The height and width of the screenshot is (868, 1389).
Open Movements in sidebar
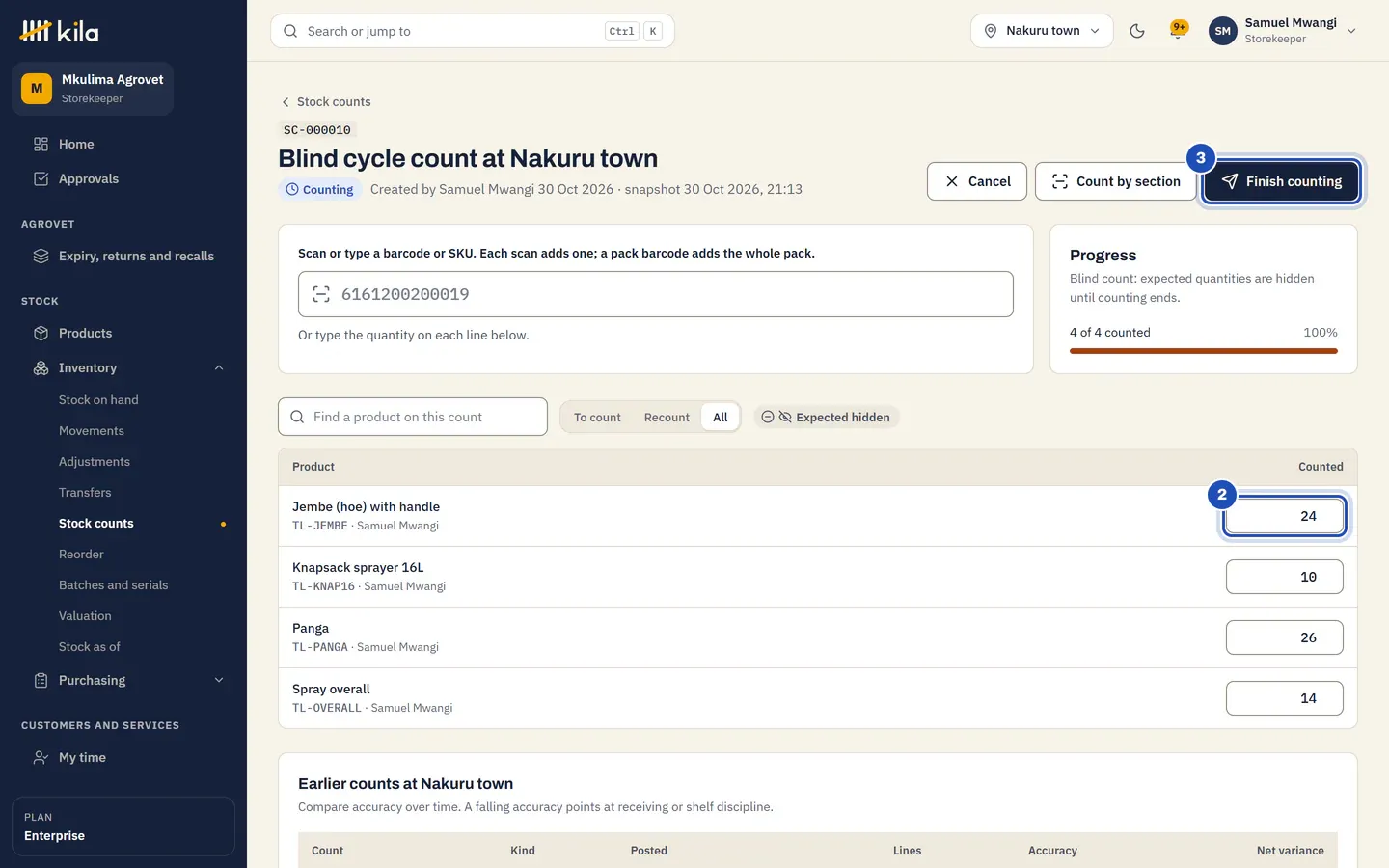coord(92,430)
